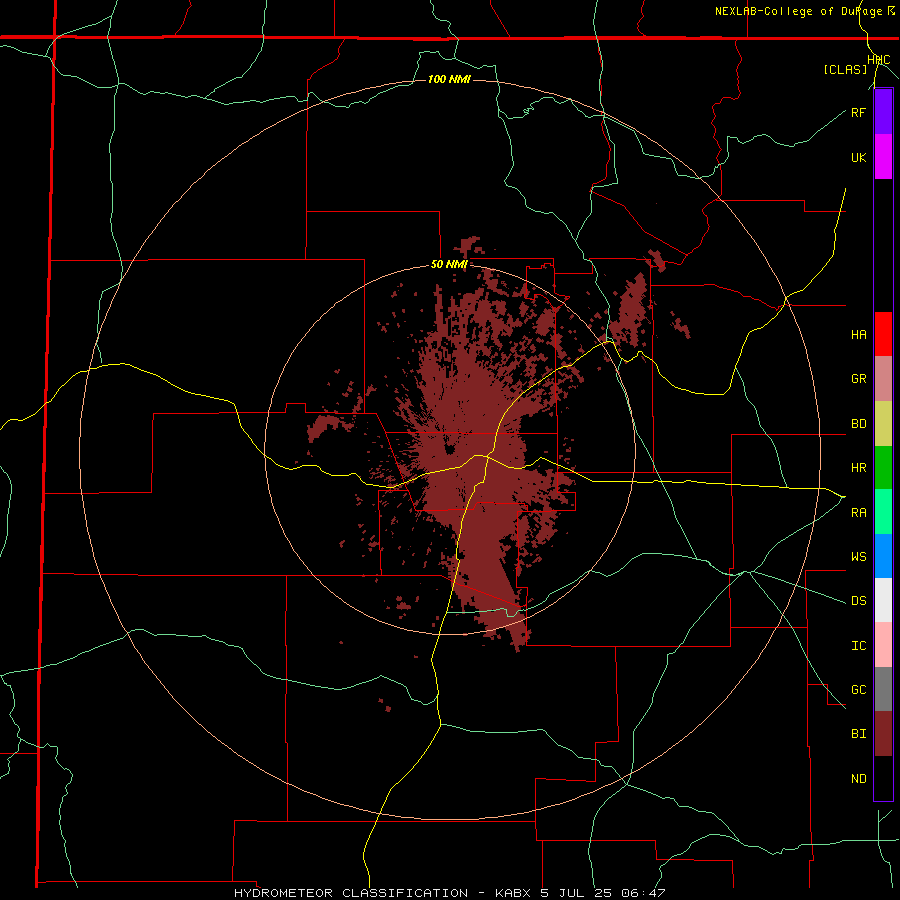
Task: Click the DS legend label
Action: pyautogui.click(x=858, y=601)
